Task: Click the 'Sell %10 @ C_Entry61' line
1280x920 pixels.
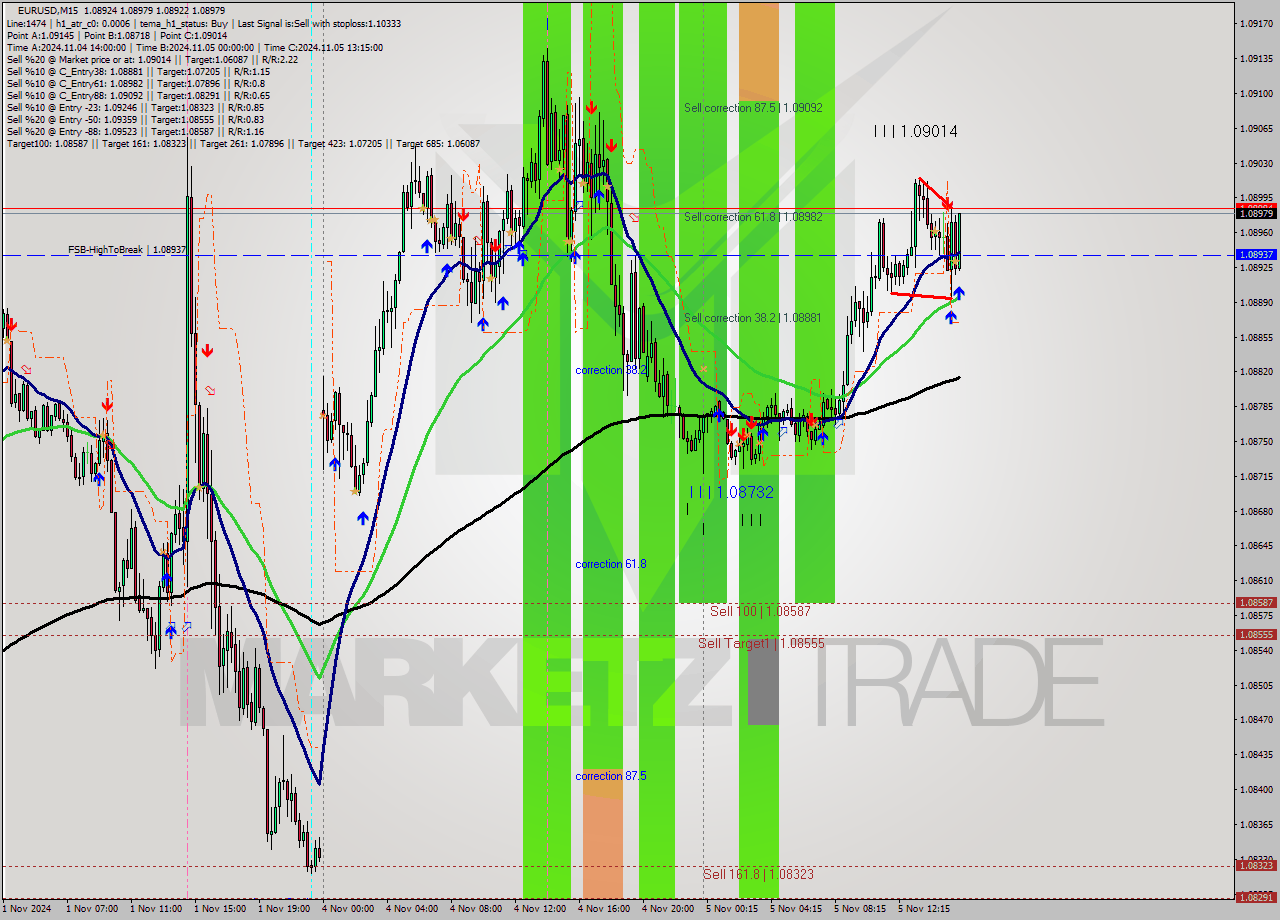Action: tap(136, 83)
